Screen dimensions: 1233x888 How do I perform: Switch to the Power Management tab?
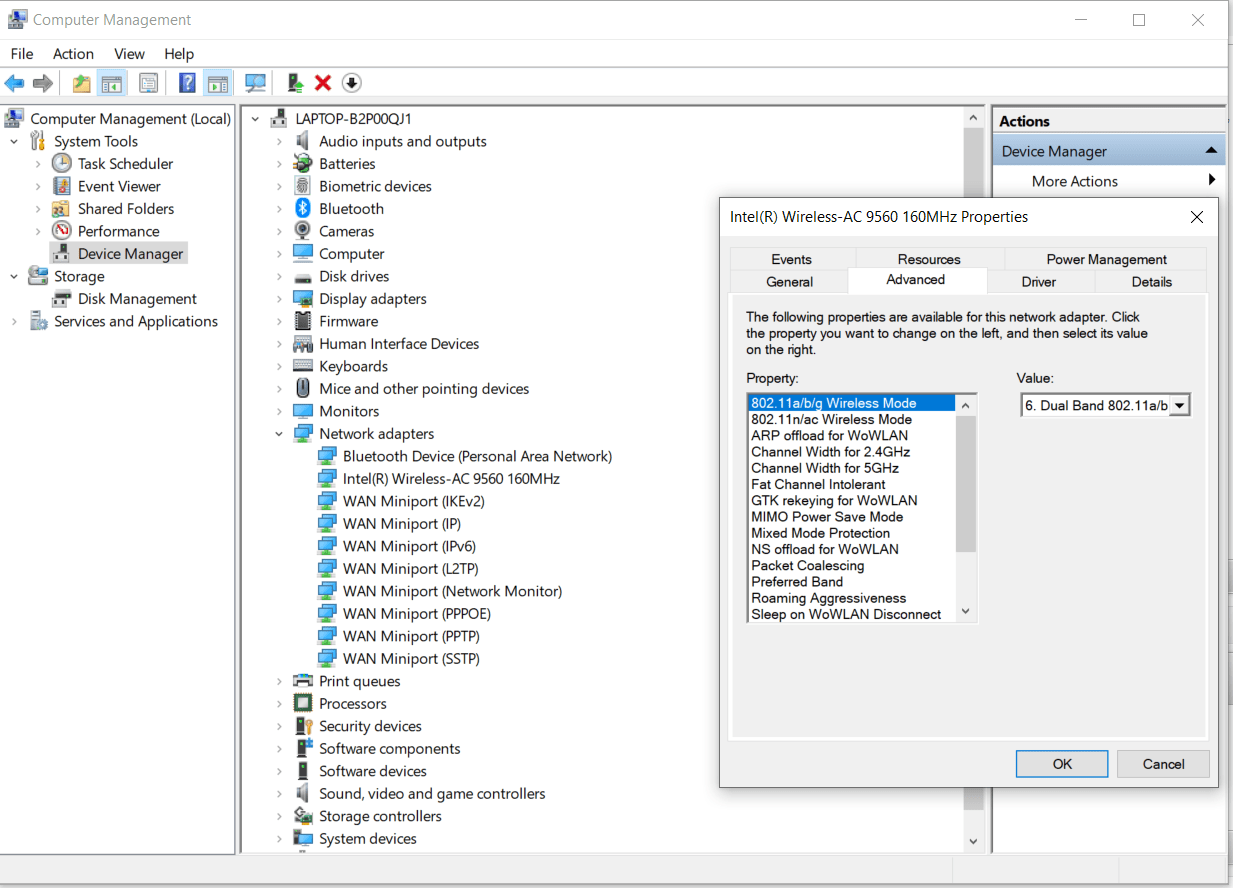(x=1106, y=259)
